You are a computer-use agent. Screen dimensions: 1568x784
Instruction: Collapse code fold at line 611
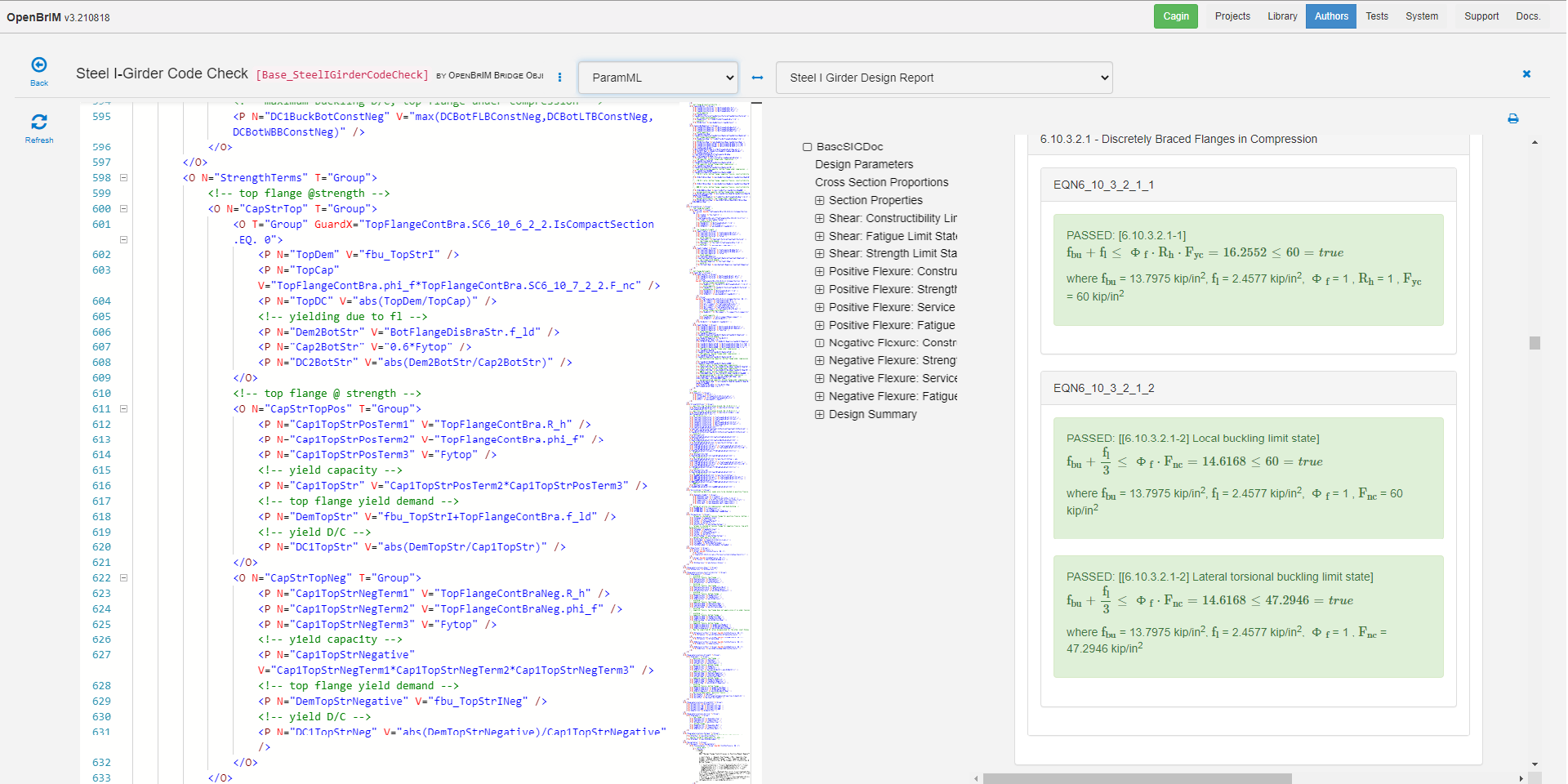(124, 409)
